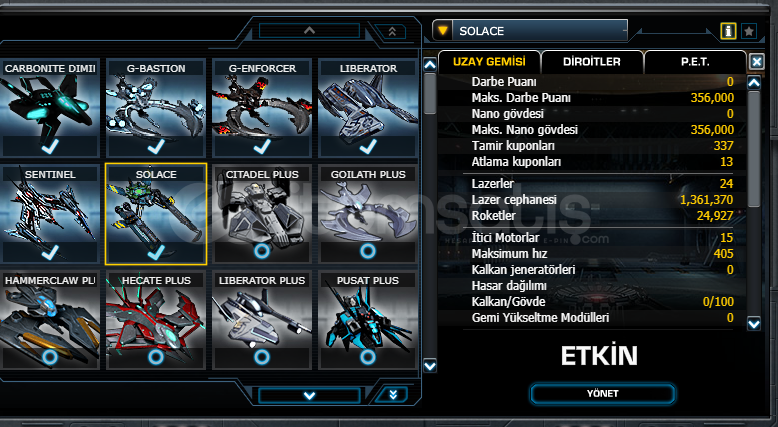
Task: Click the YÖNET button
Action: click(x=603, y=394)
